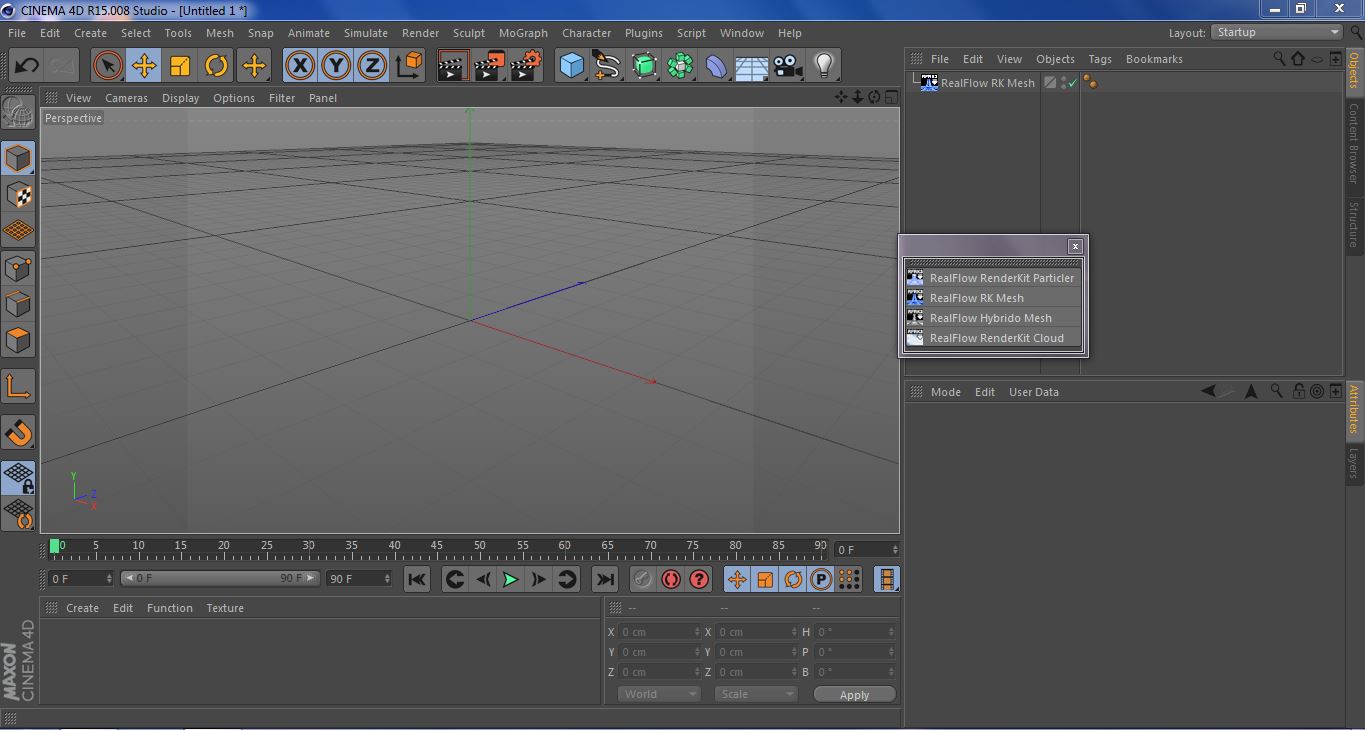Switch to Texture mode
Image resolution: width=1365 pixels, height=730 pixels.
(x=18, y=195)
